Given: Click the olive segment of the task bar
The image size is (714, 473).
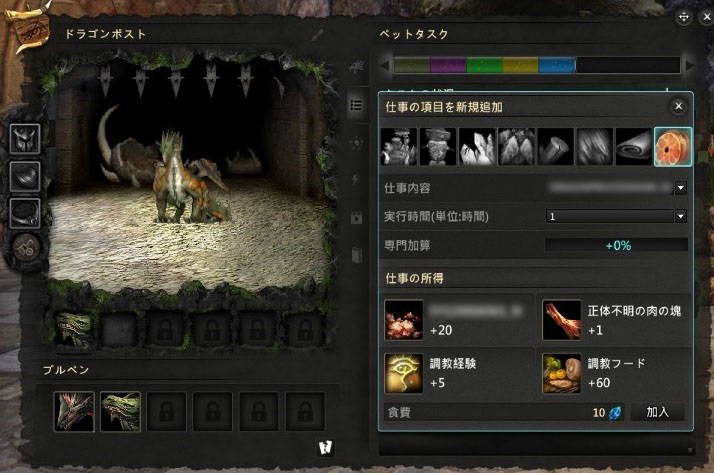Looking at the screenshot, I should pos(412,65).
